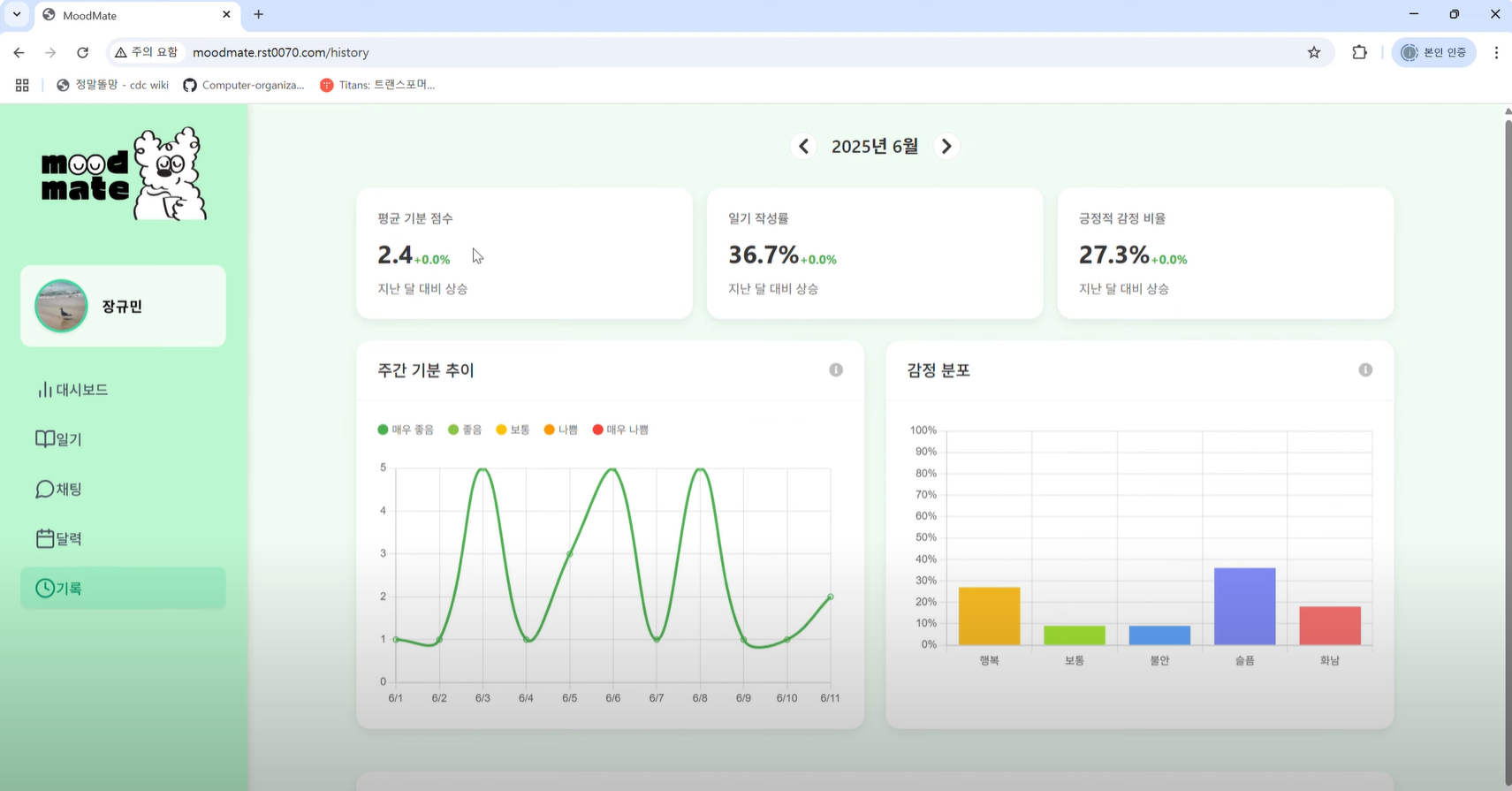Open the browser extensions puzzle icon

(1359, 53)
